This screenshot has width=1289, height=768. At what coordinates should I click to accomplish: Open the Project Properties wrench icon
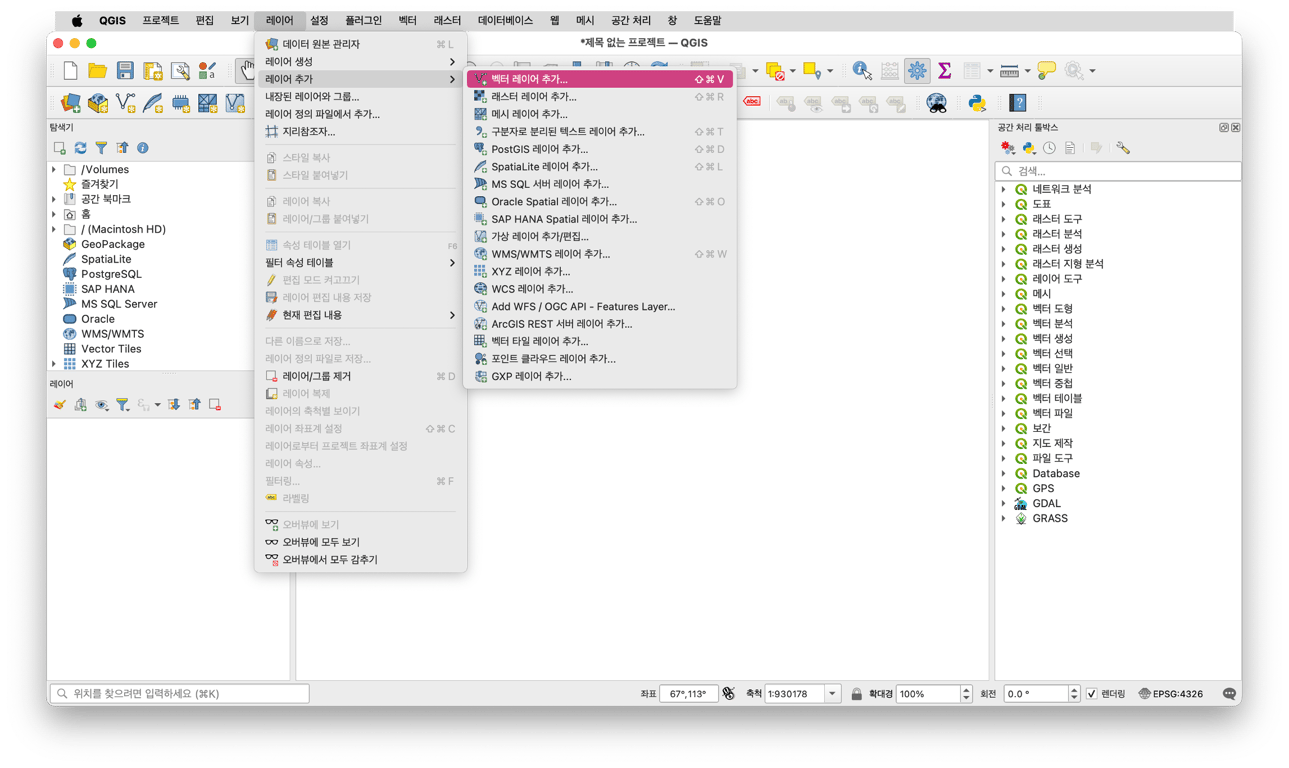(x=178, y=71)
